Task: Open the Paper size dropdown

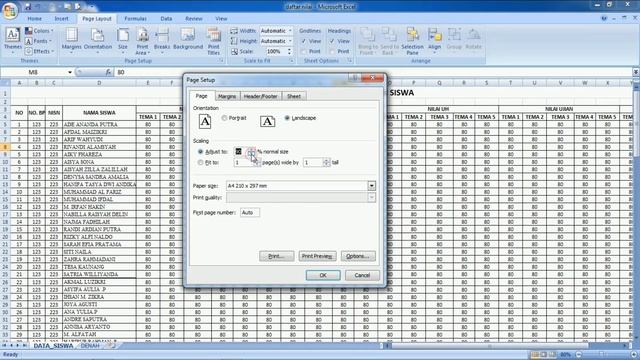Action: coord(371,186)
